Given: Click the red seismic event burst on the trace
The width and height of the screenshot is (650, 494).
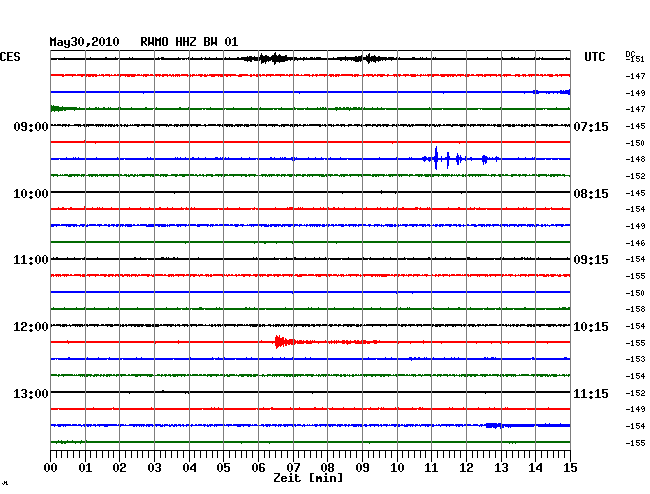Looking at the screenshot, I should [284, 342].
